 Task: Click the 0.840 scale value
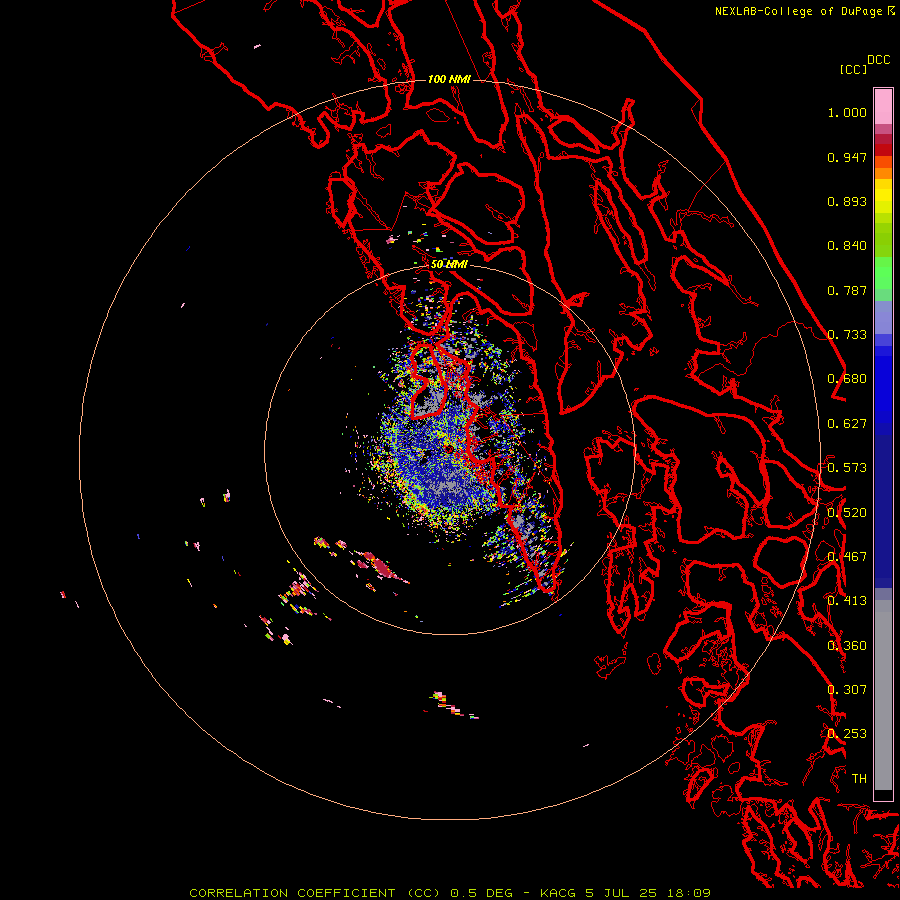847,246
